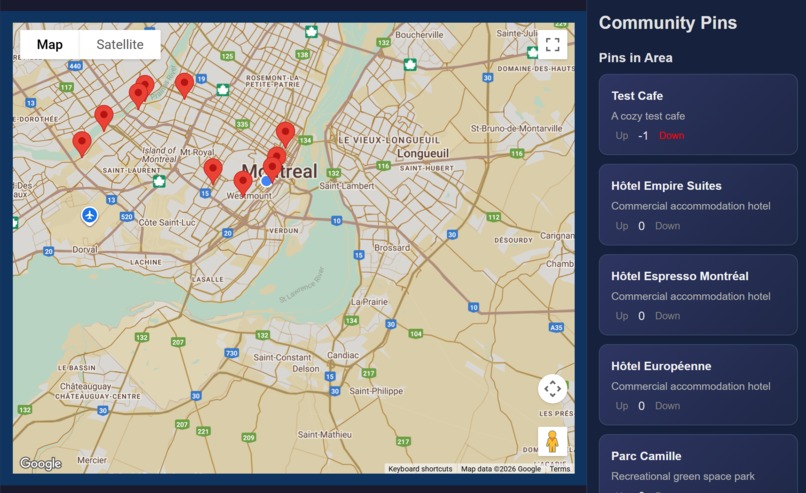Downvote Hôtel Empire Suites
806x493 pixels.
tap(667, 226)
